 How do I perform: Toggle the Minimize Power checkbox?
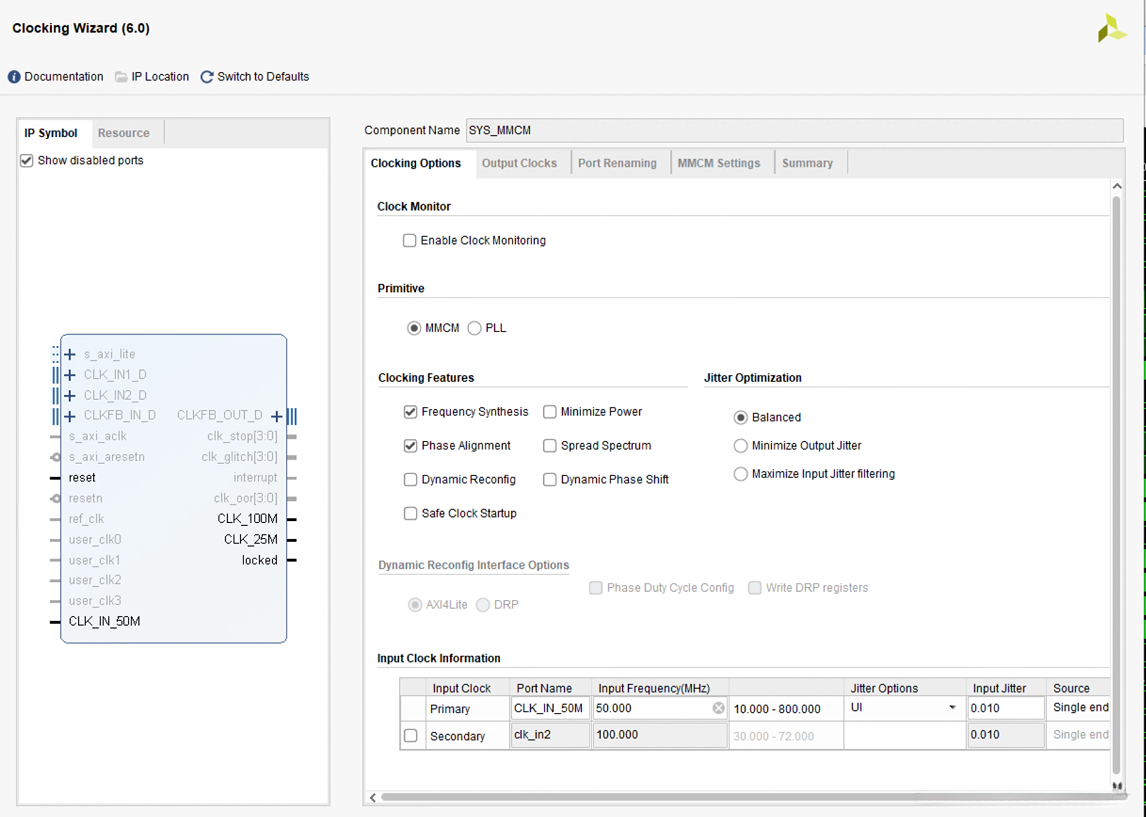[x=550, y=412]
